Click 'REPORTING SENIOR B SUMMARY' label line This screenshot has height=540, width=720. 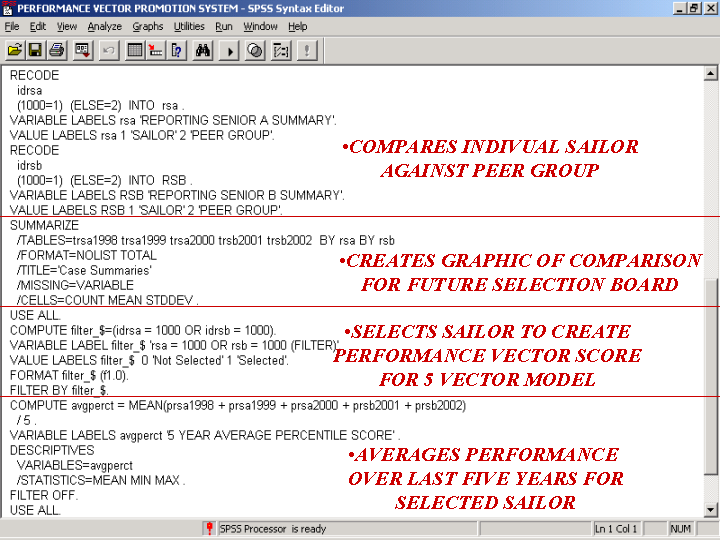pyautogui.click(x=177, y=195)
